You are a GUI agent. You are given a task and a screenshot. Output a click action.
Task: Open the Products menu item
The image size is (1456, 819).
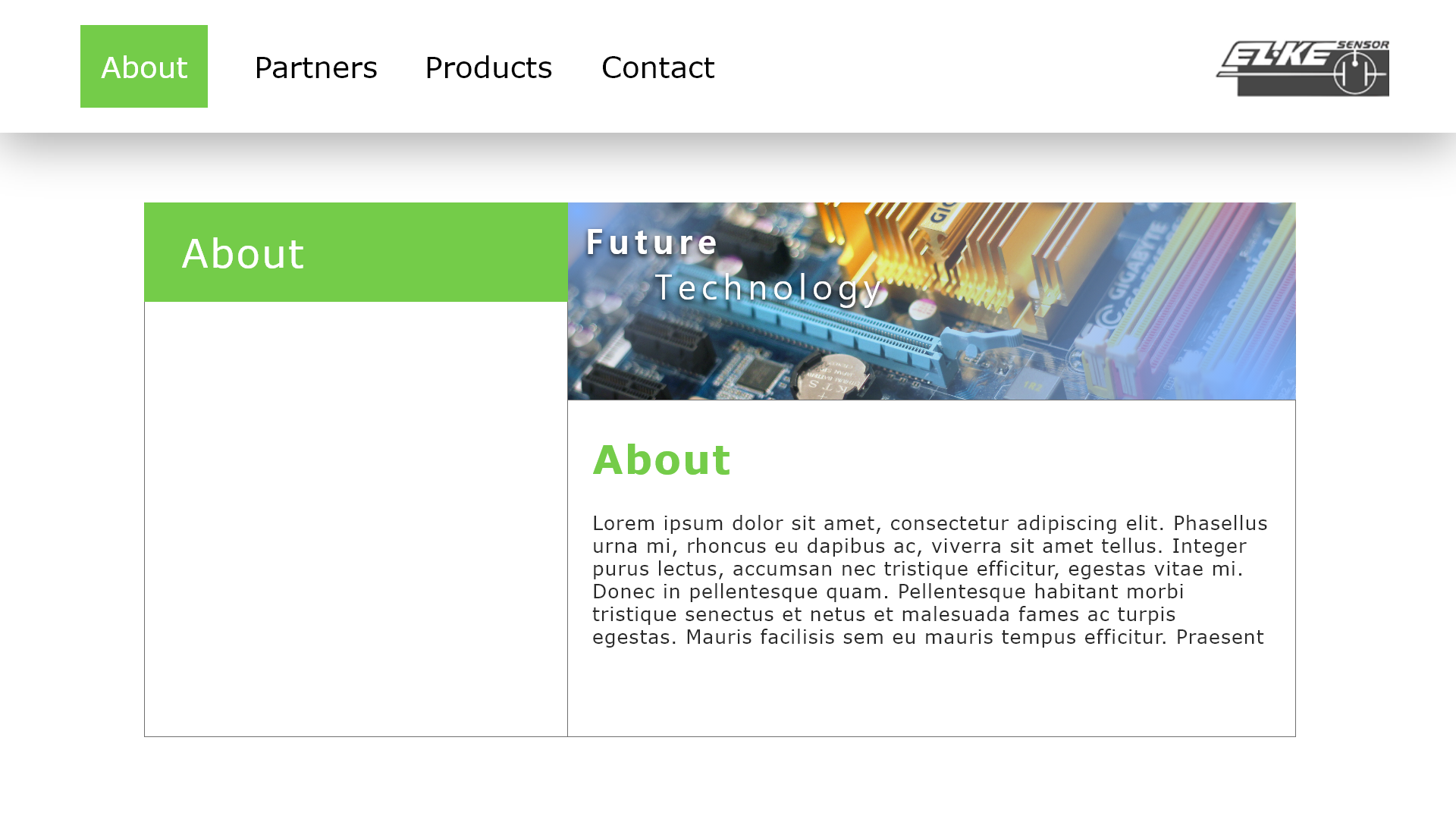[x=488, y=67]
